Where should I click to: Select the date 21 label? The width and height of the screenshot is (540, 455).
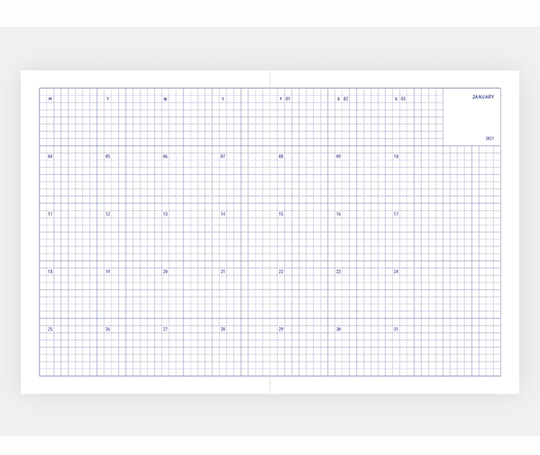(223, 272)
